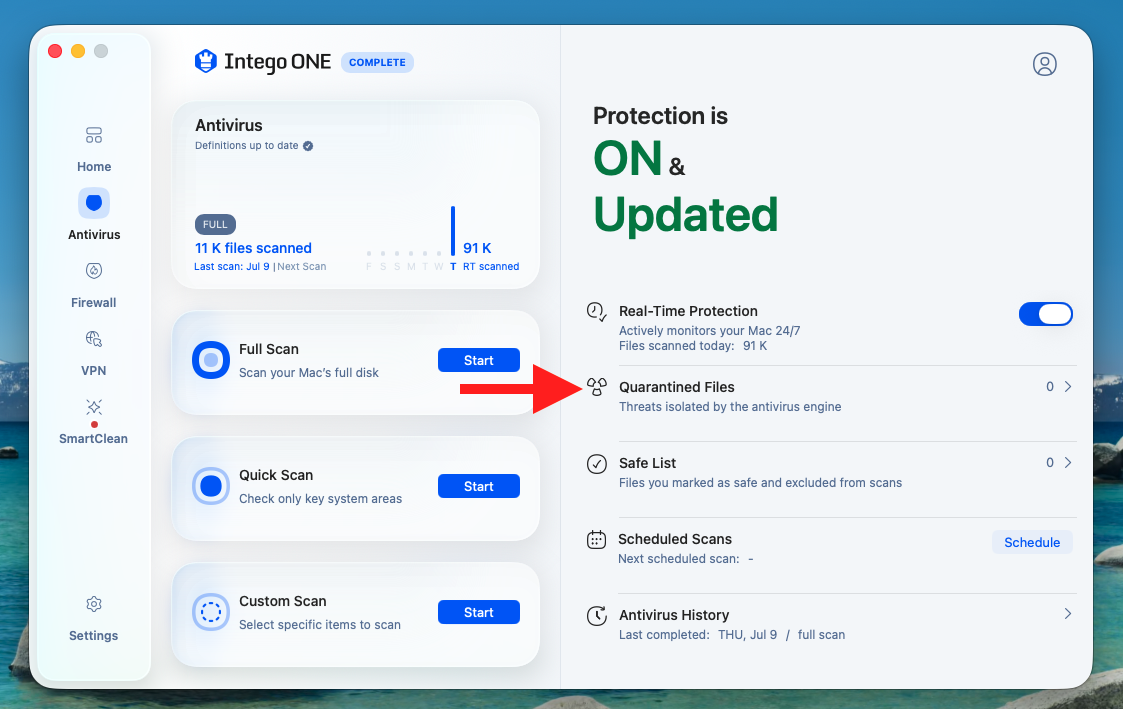Open the Settings gear icon
The width and height of the screenshot is (1123, 709).
point(94,604)
